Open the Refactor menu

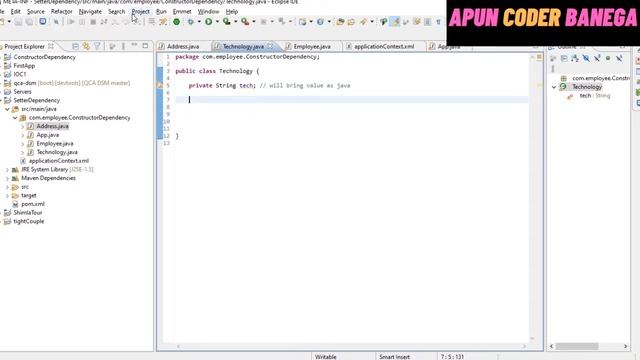coord(62,11)
